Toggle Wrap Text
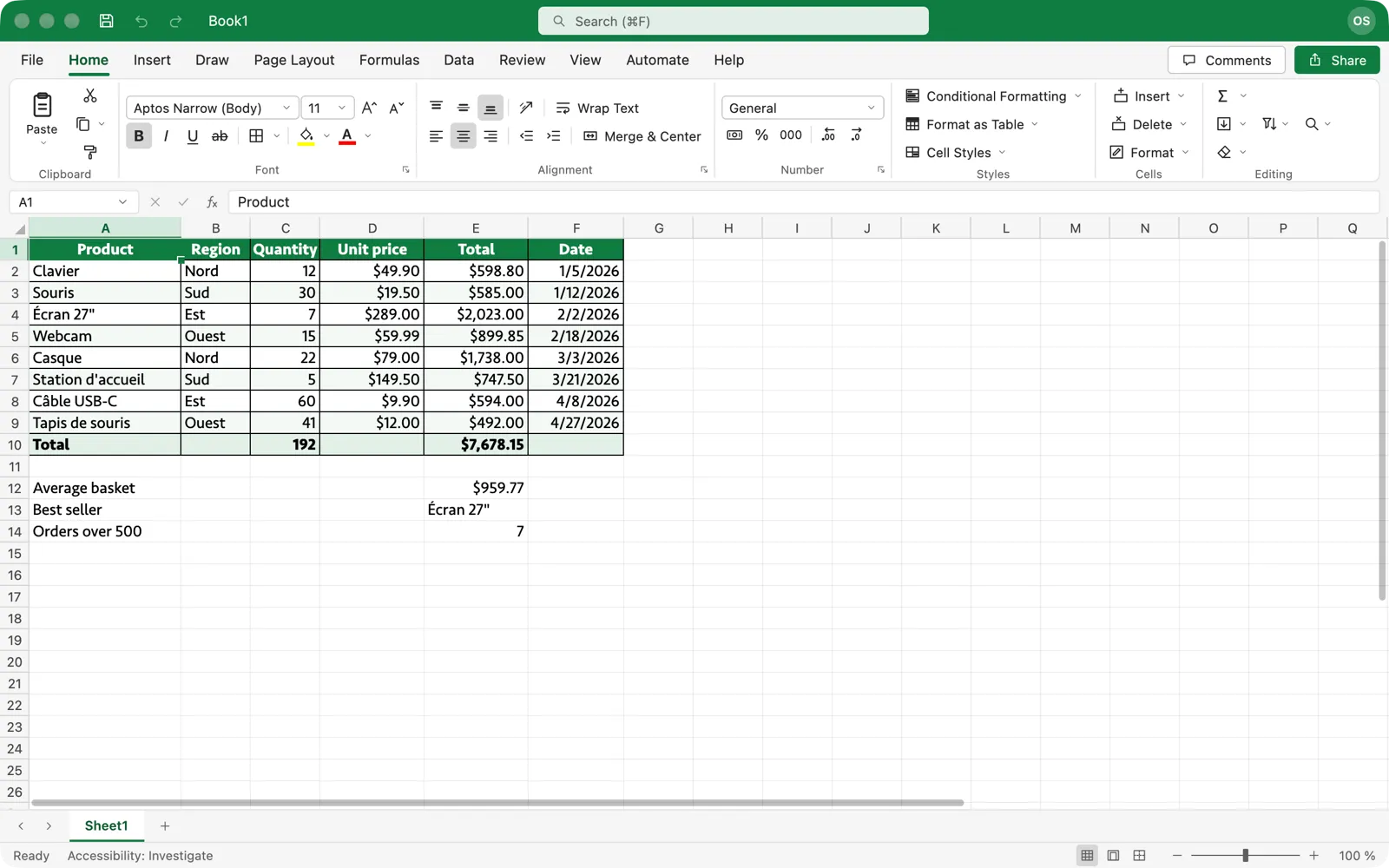 click(597, 108)
